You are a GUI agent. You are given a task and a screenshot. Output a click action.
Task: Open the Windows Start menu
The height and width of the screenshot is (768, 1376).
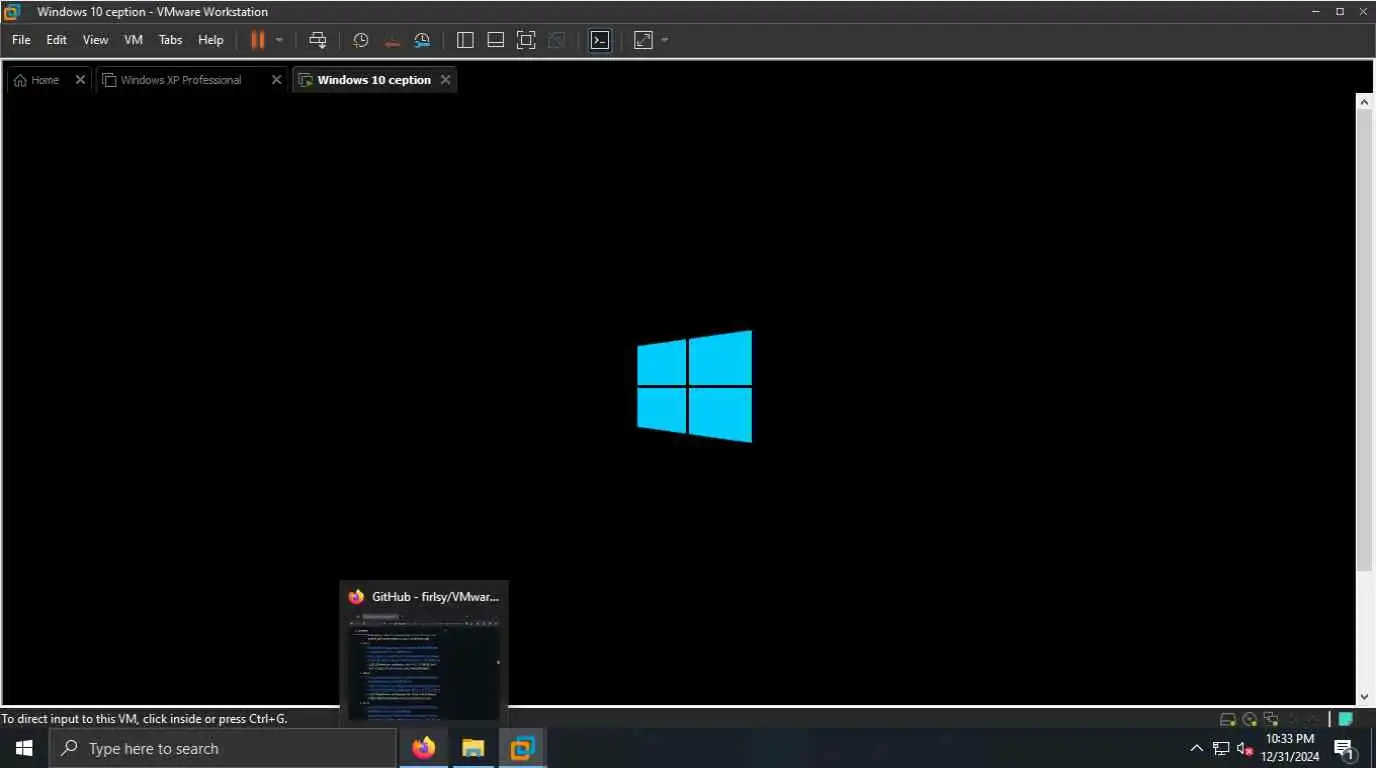(x=24, y=748)
